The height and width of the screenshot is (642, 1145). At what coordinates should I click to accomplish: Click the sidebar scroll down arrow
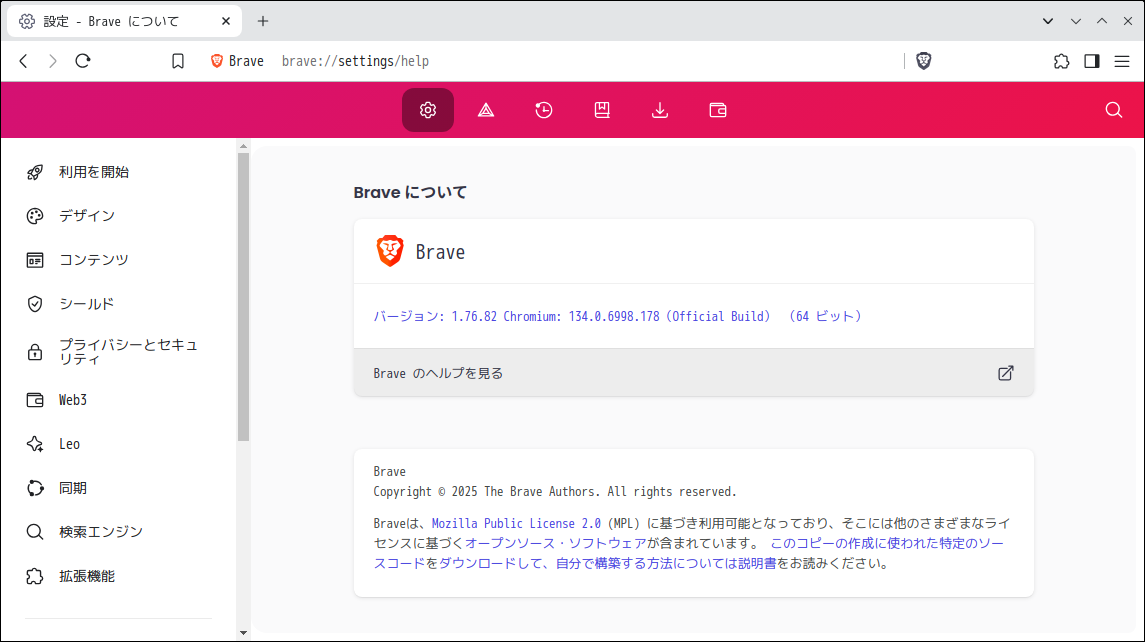coord(243,633)
